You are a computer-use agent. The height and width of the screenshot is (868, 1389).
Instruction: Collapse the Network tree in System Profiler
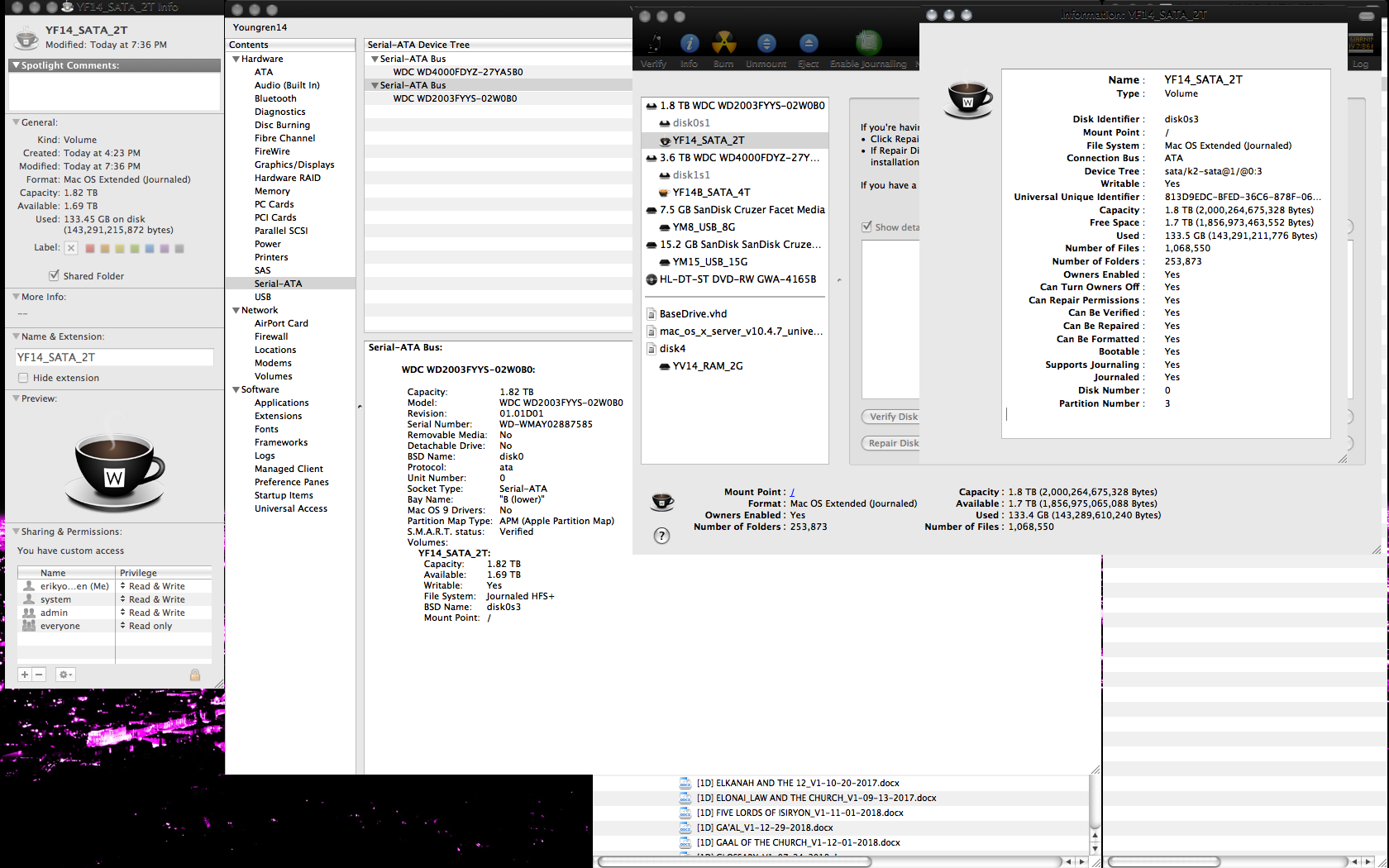coord(236,311)
